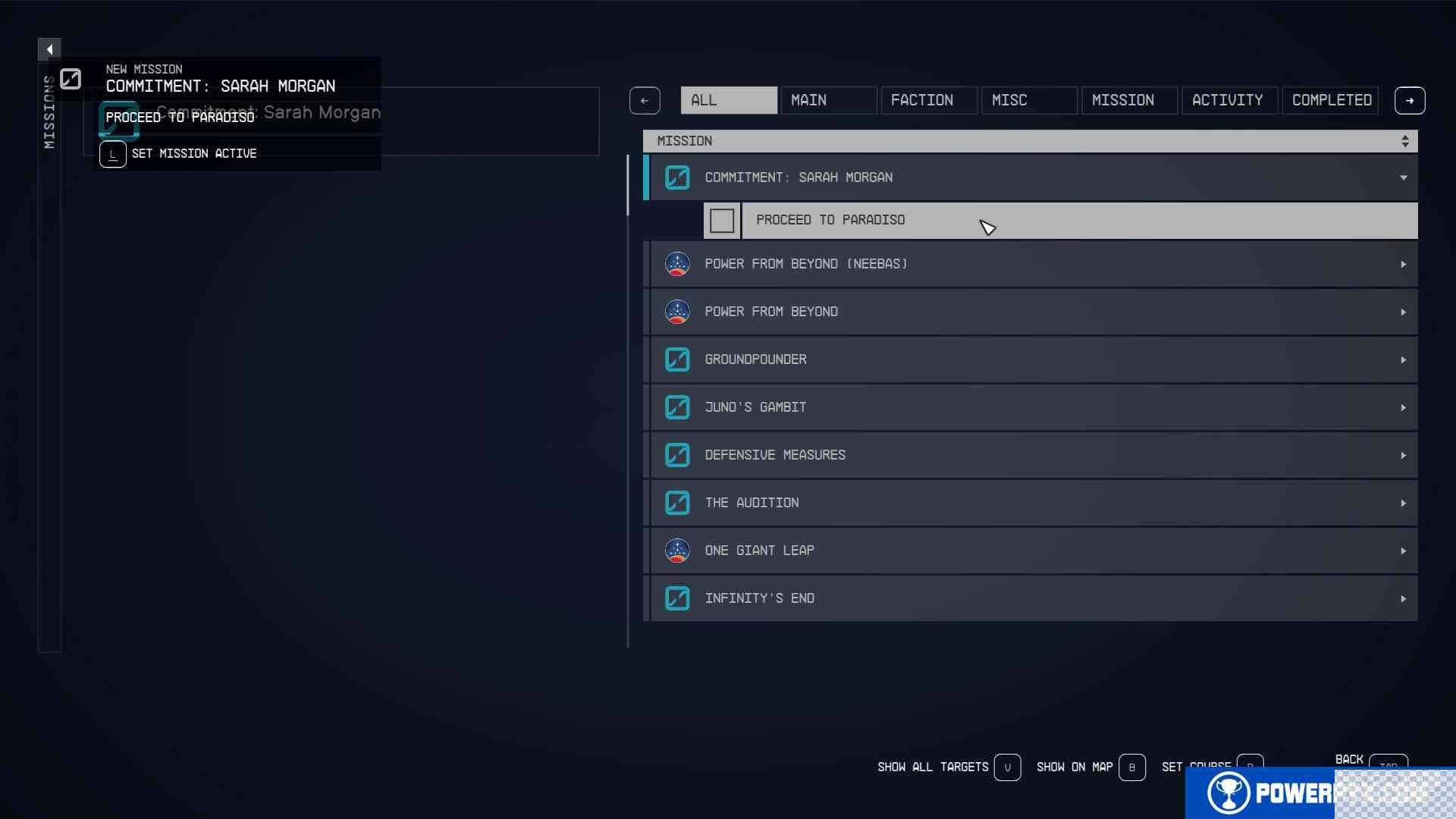The width and height of the screenshot is (1456, 819).
Task: Expand the Groundpounder mission details
Action: (1402, 359)
